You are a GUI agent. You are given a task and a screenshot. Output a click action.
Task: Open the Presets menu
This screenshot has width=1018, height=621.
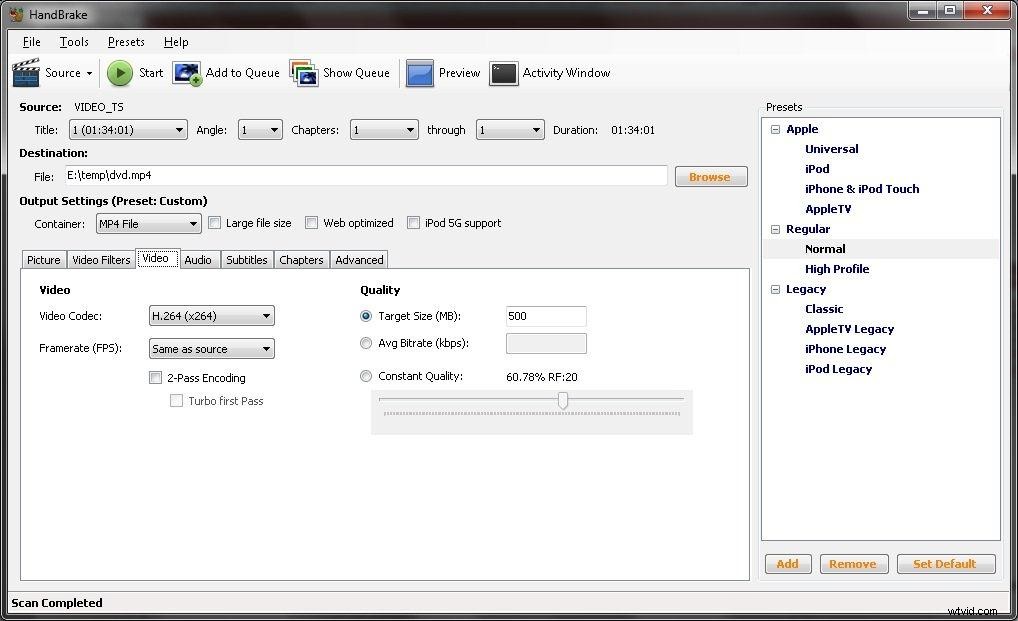pyautogui.click(x=126, y=42)
